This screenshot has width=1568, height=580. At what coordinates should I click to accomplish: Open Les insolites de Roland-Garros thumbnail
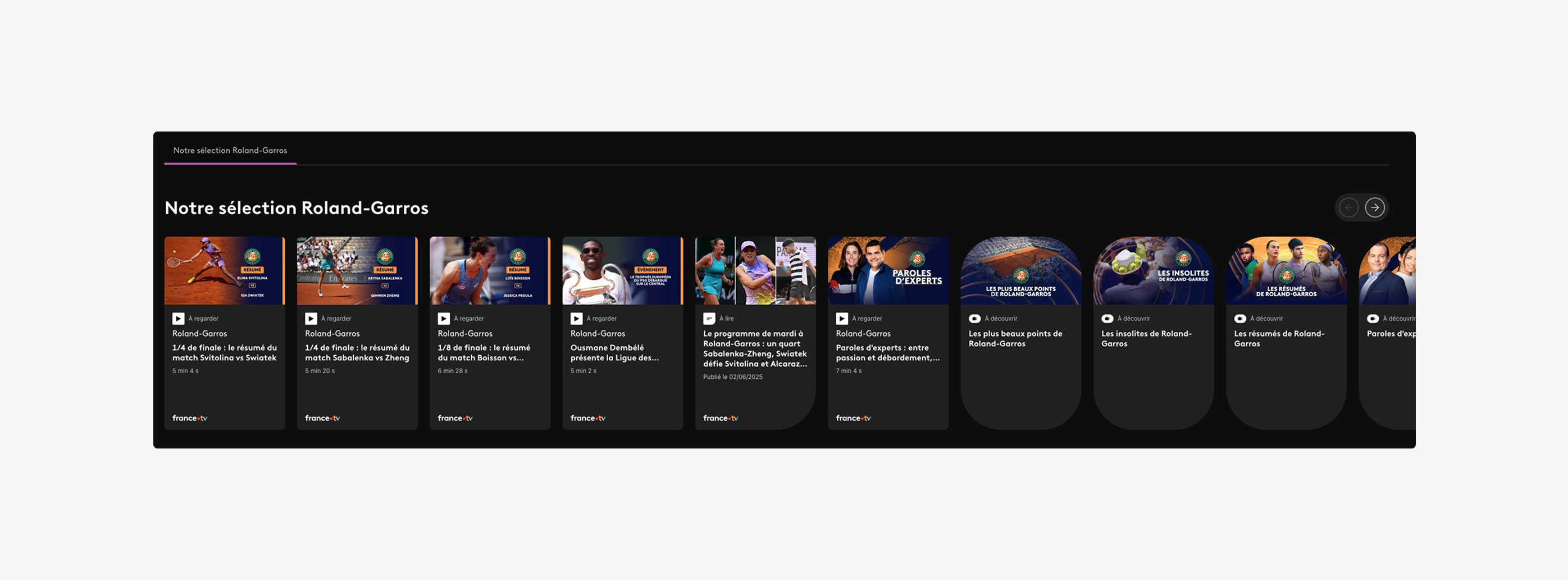1154,270
